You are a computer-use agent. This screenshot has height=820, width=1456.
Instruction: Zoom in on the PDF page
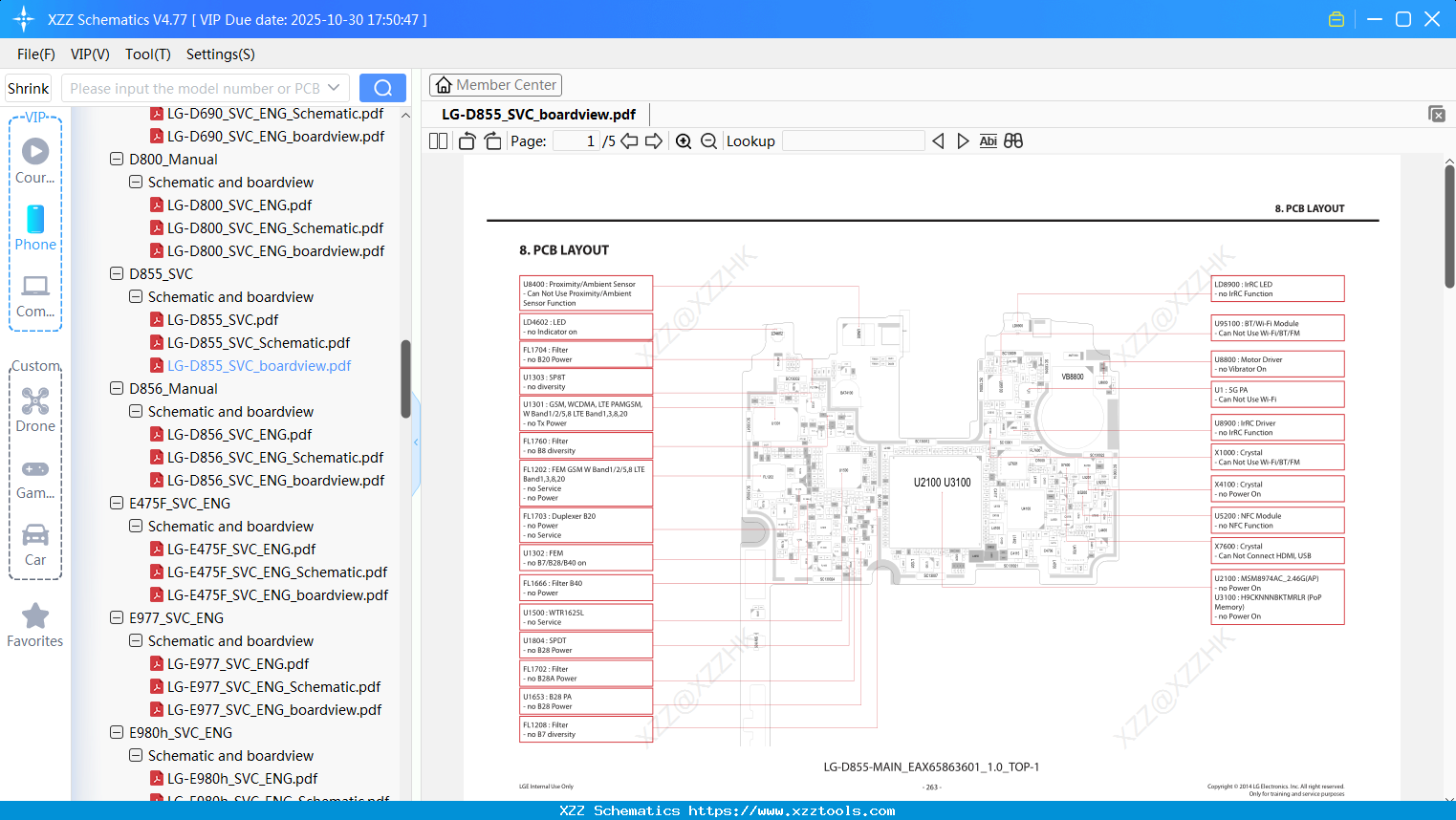tap(684, 140)
